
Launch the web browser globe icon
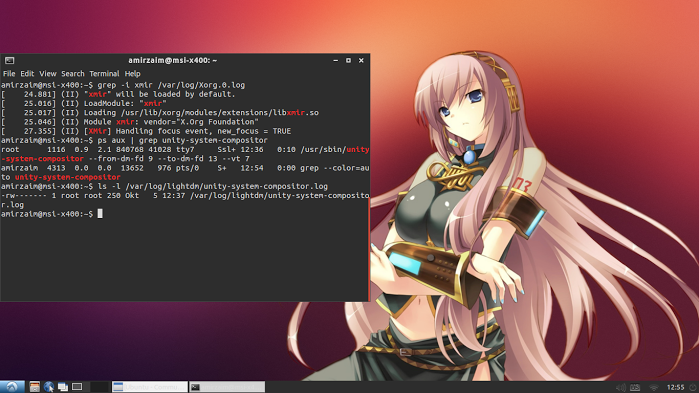point(49,387)
